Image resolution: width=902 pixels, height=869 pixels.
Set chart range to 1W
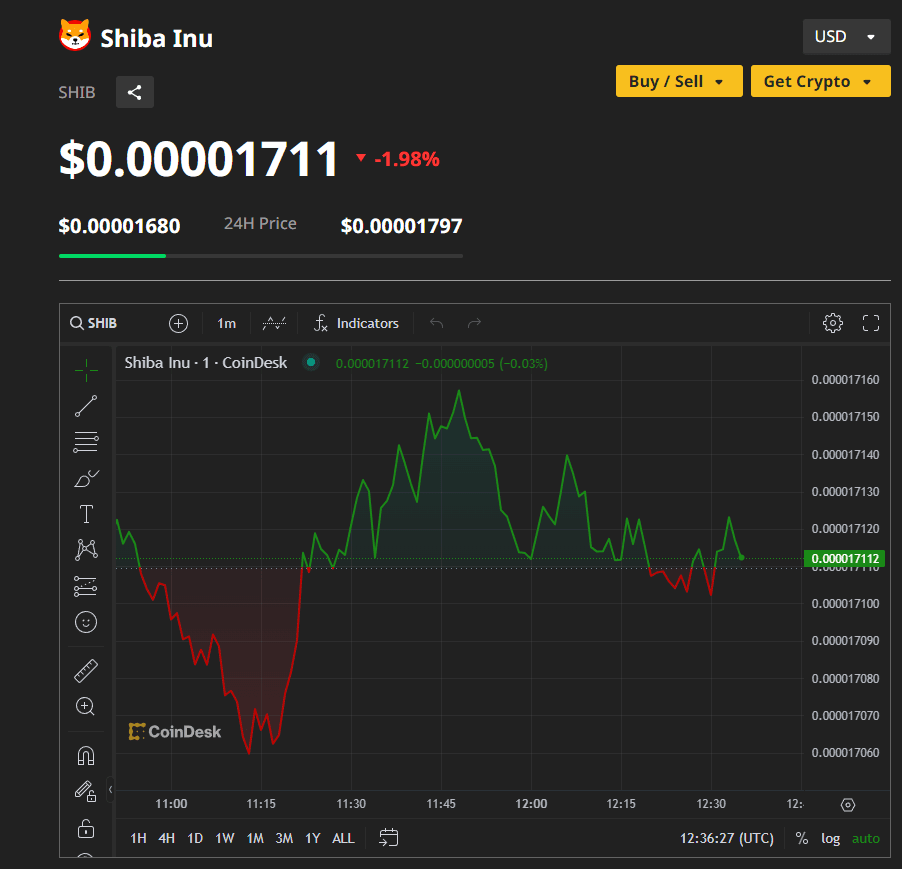(x=225, y=838)
